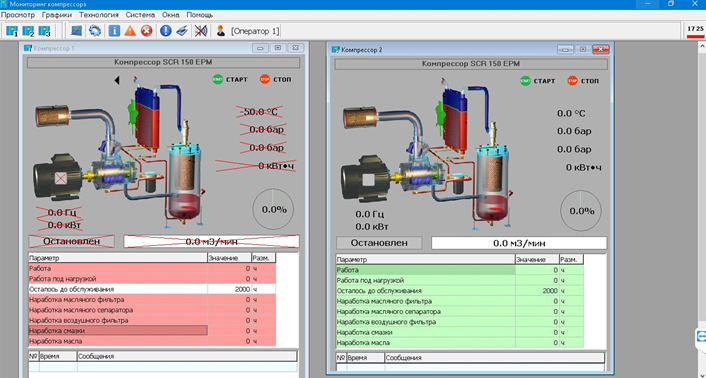
Task: Click Сообщения column header in Компрессор 1
Action: click(186, 356)
